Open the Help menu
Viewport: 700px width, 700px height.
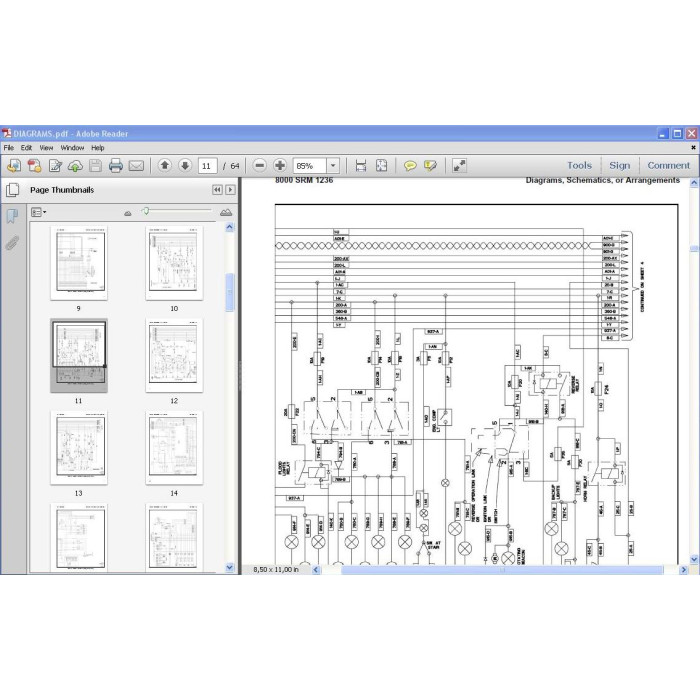(x=98, y=148)
